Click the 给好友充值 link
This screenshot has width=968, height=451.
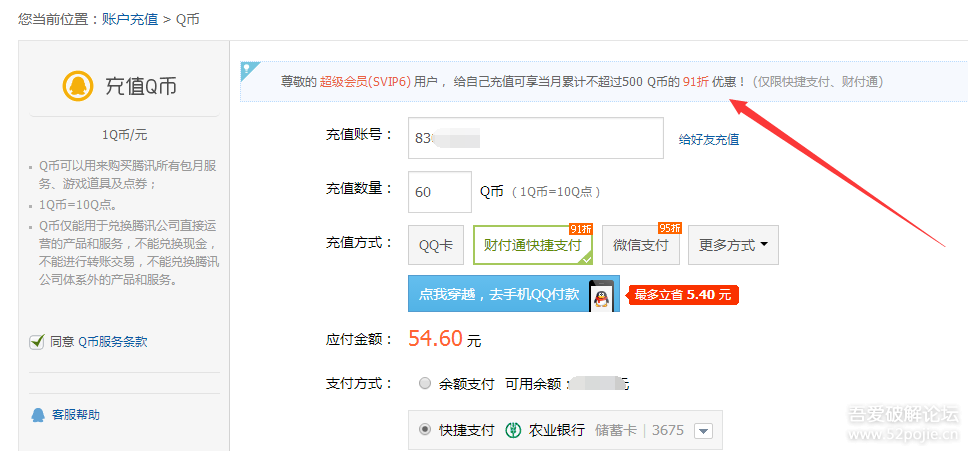click(709, 139)
